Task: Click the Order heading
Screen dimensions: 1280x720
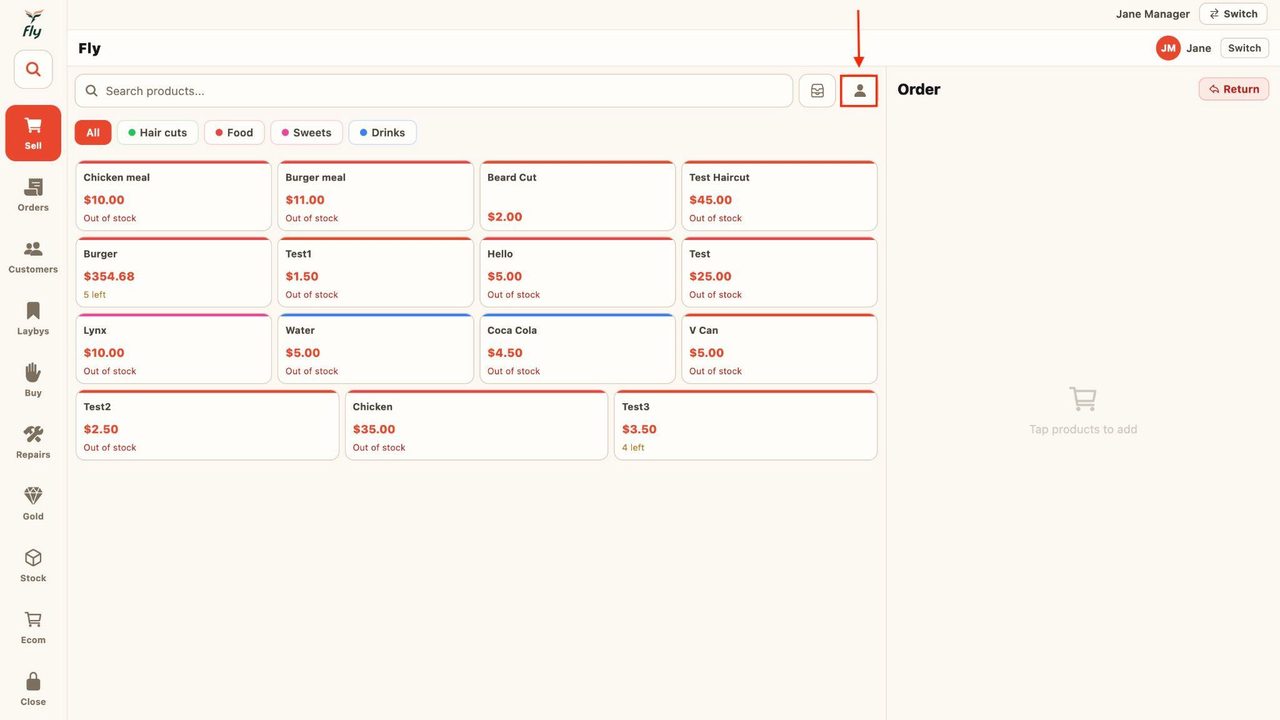Action: (919, 89)
